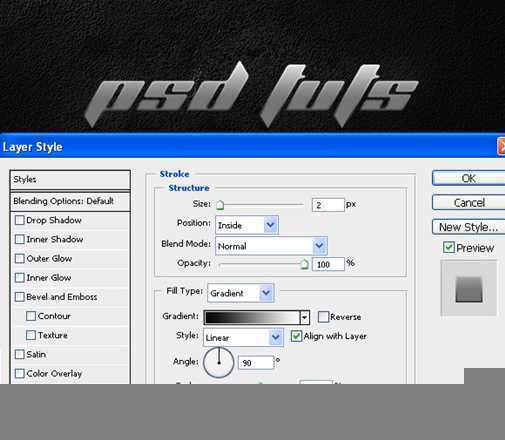Toggle the Inner Glow checkbox
Screen dimensions: 505x440
20,278
